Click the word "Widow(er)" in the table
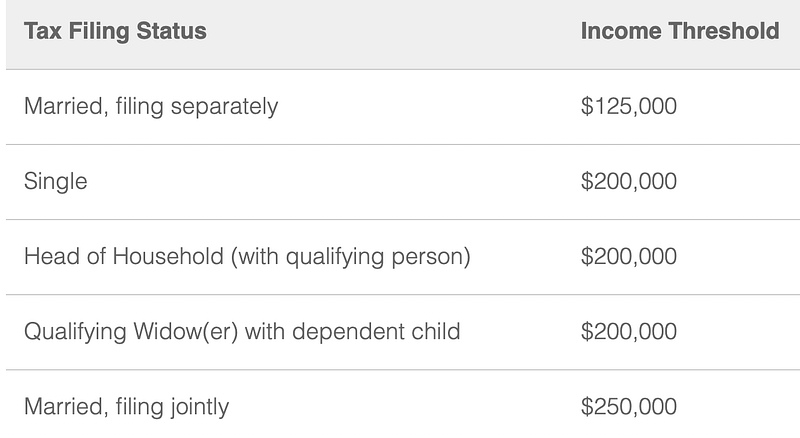Image resolution: width=800 pixels, height=438 pixels. (186, 332)
